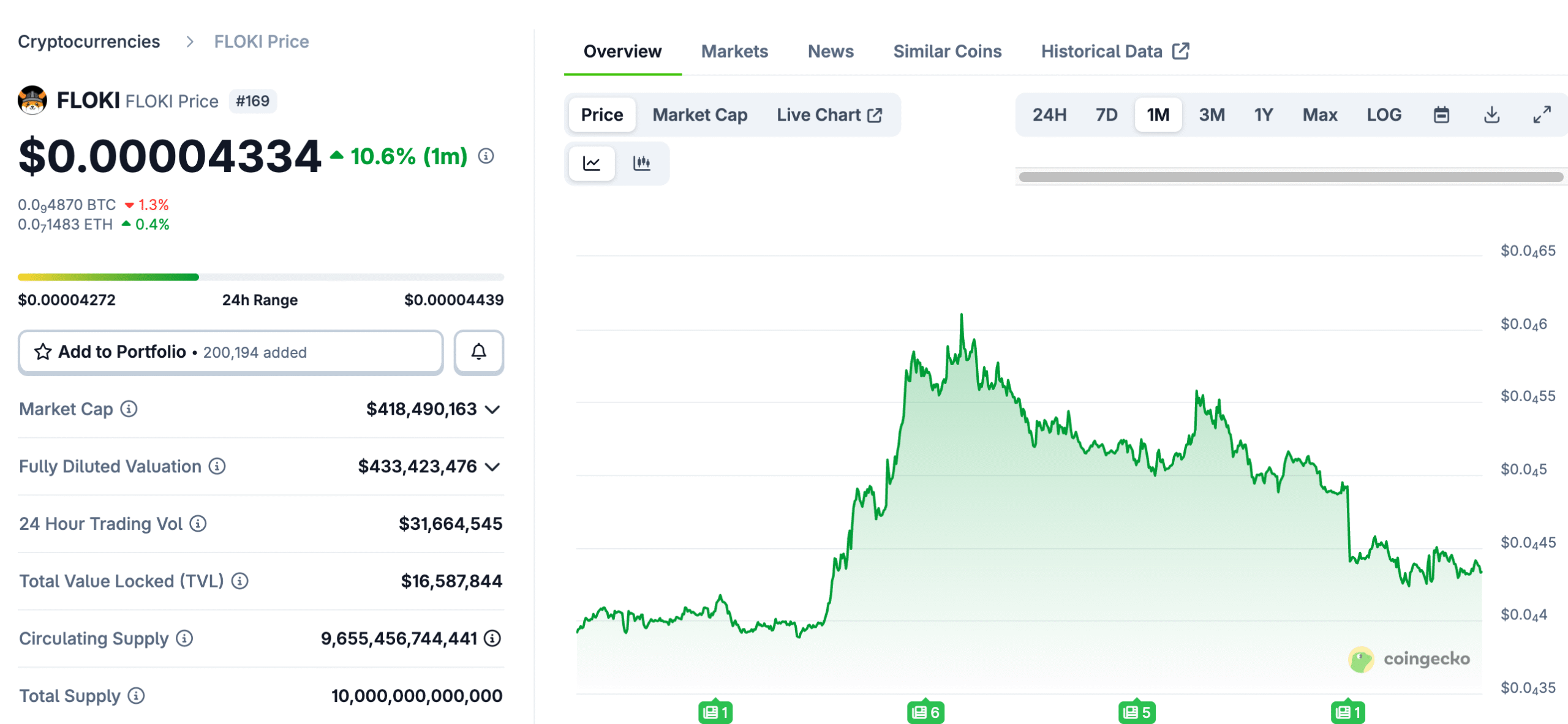Open Market Cap info icon
Viewport: 1568px width, 724px height.
click(x=129, y=409)
